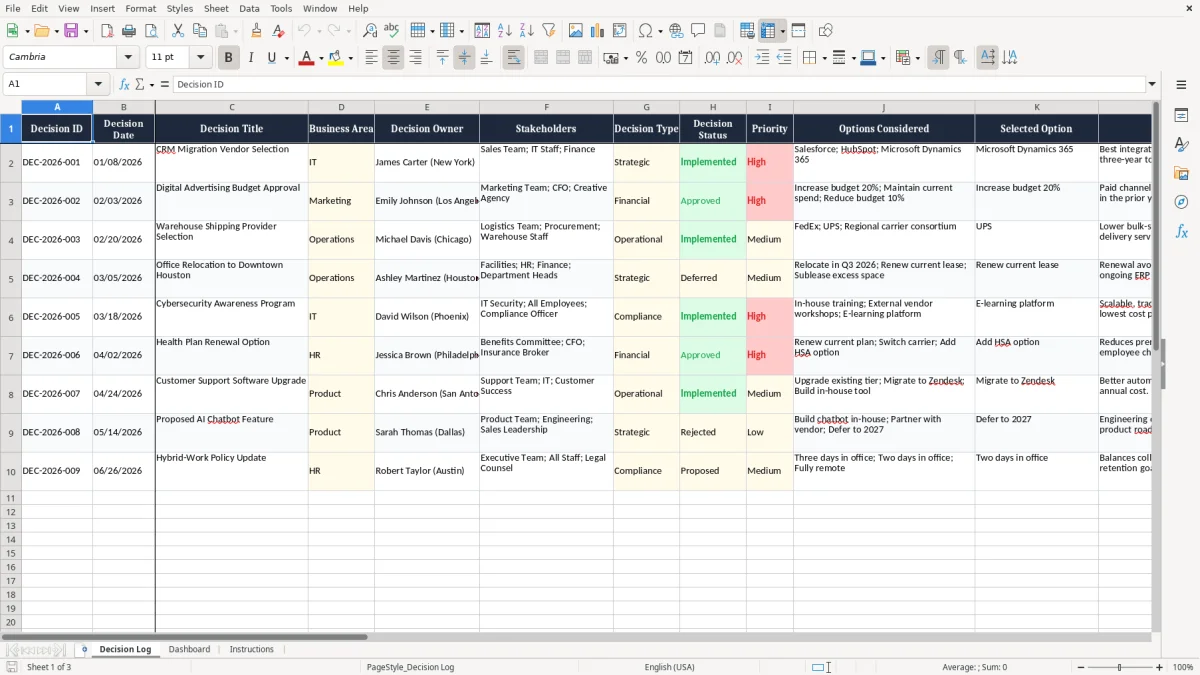The height and width of the screenshot is (675, 1200).
Task: Open sidebar Styles panel
Action: [1181, 144]
